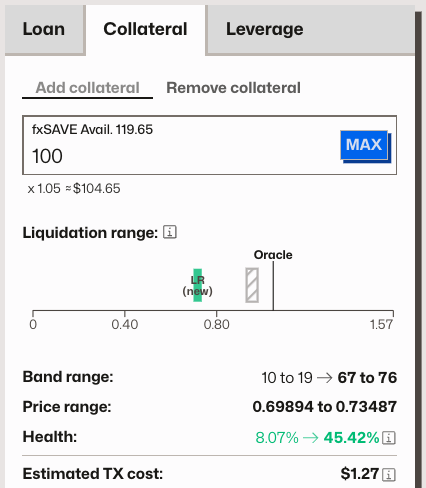Click the green LR (new) bar
The width and height of the screenshot is (426, 488).
pyautogui.click(x=198, y=285)
